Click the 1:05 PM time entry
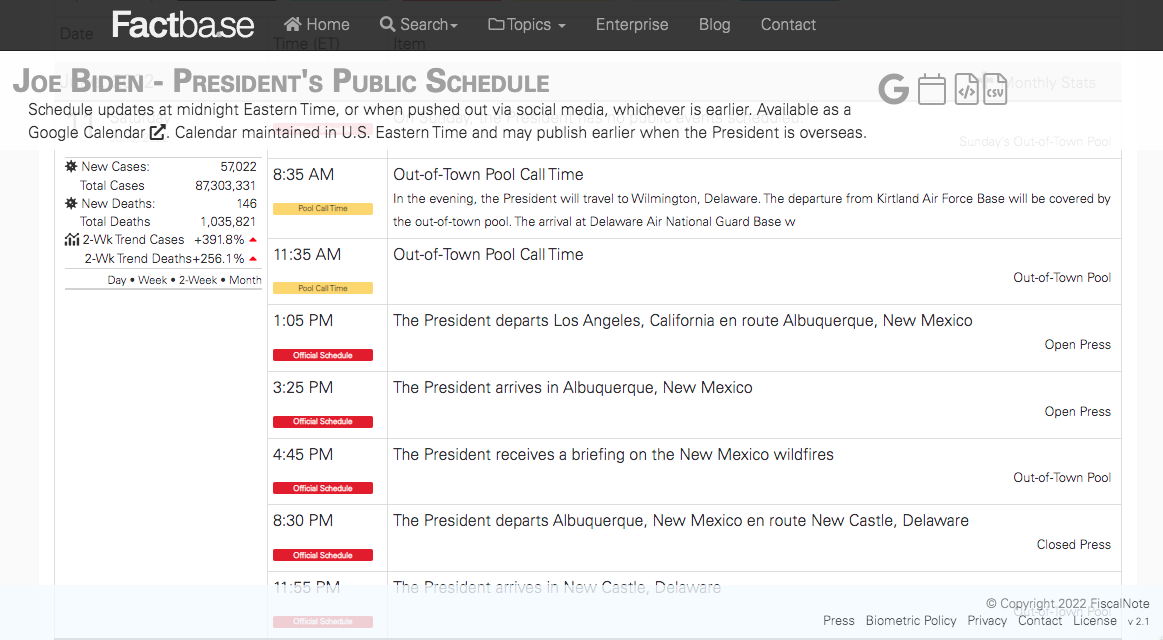This screenshot has height=640, width=1163. pos(303,320)
